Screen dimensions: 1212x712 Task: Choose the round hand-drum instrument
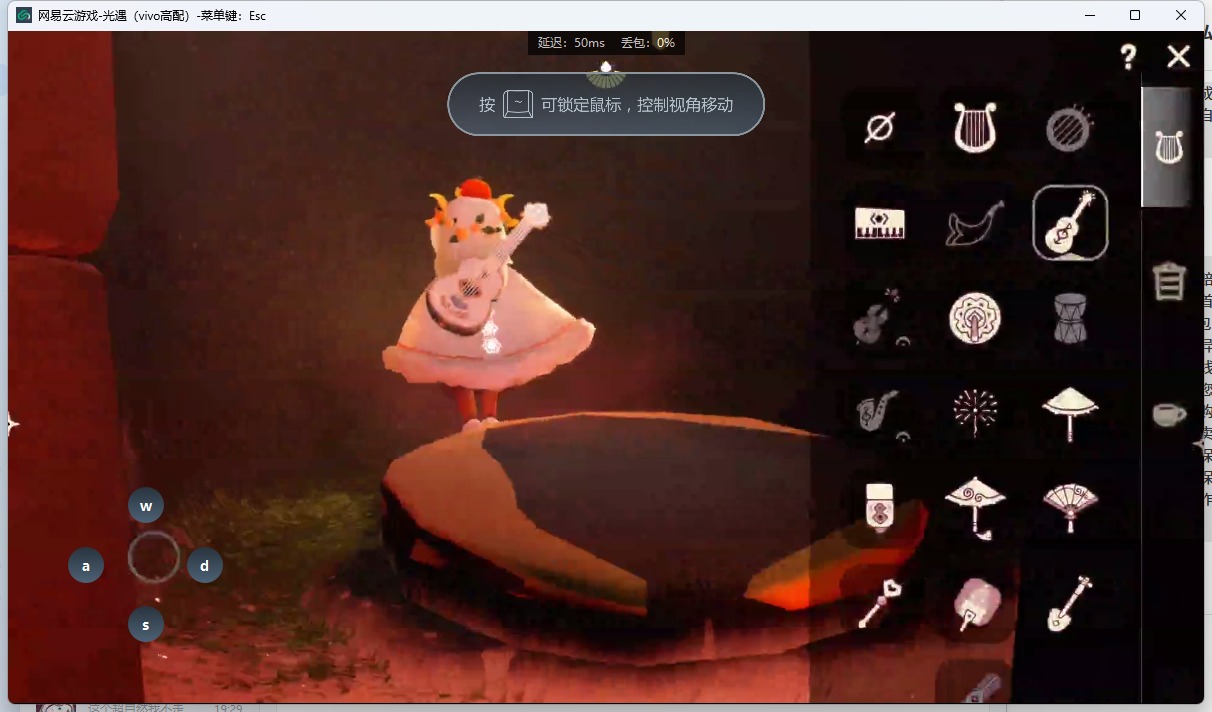tap(1069, 129)
